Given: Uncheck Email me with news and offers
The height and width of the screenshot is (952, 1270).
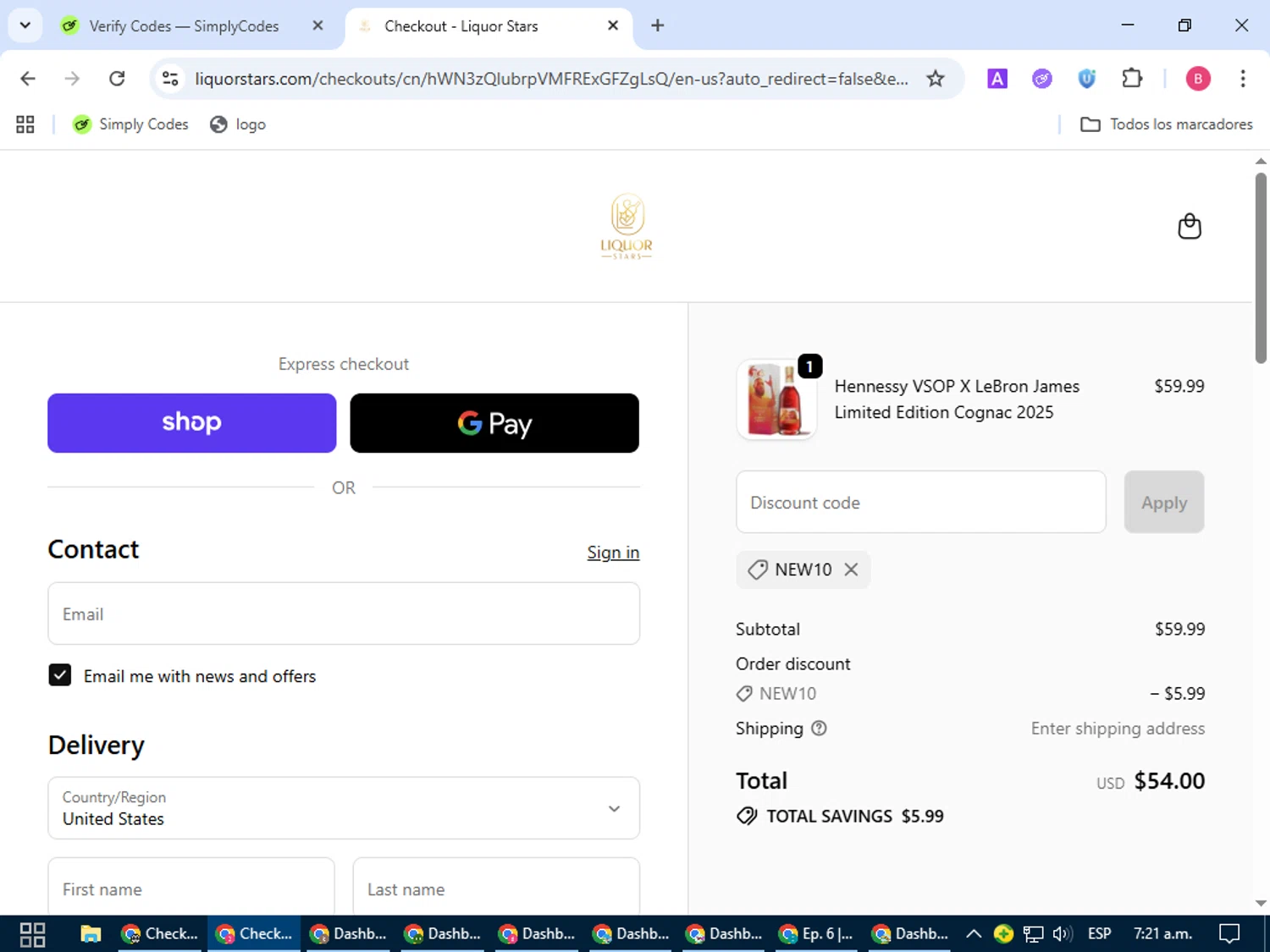Looking at the screenshot, I should [x=60, y=675].
